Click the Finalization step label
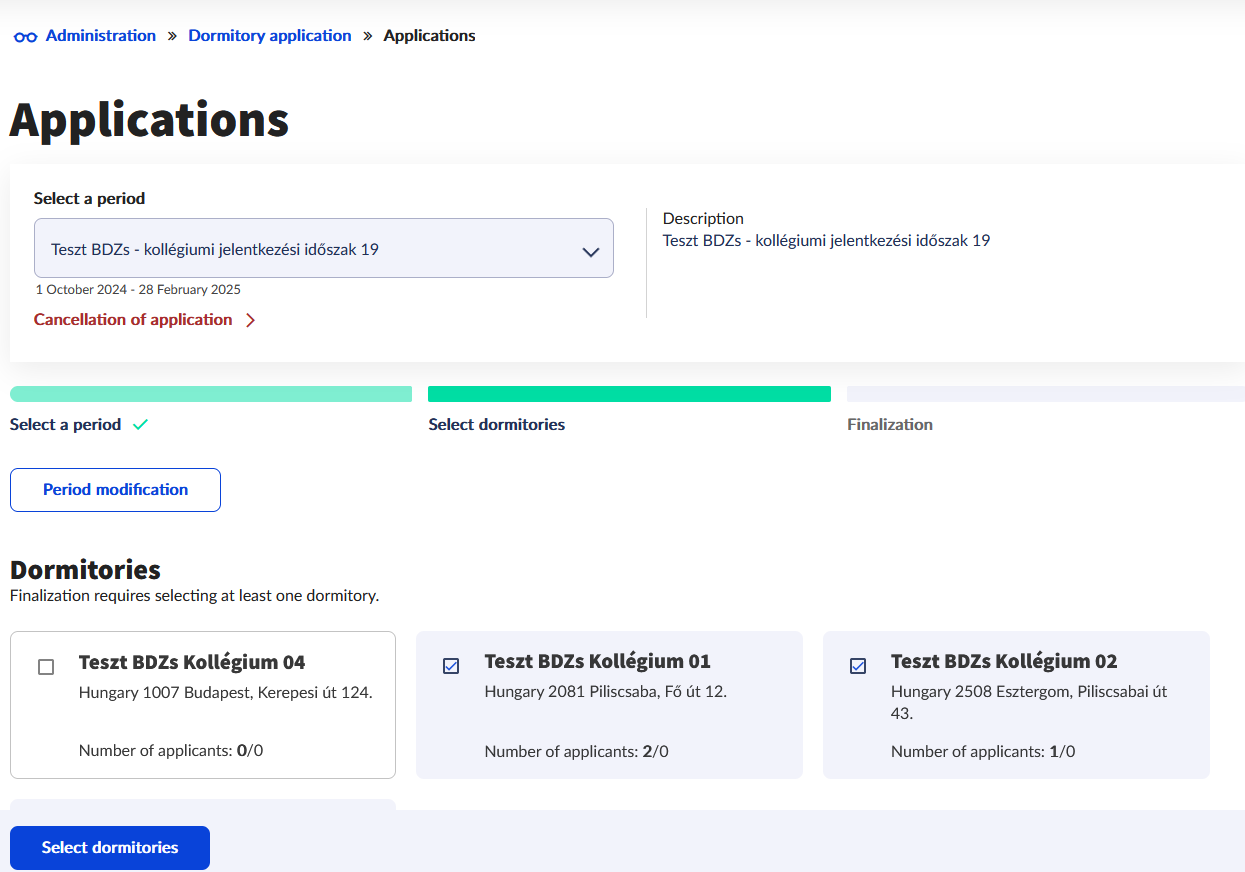This screenshot has width=1245, height=872. [x=889, y=425]
